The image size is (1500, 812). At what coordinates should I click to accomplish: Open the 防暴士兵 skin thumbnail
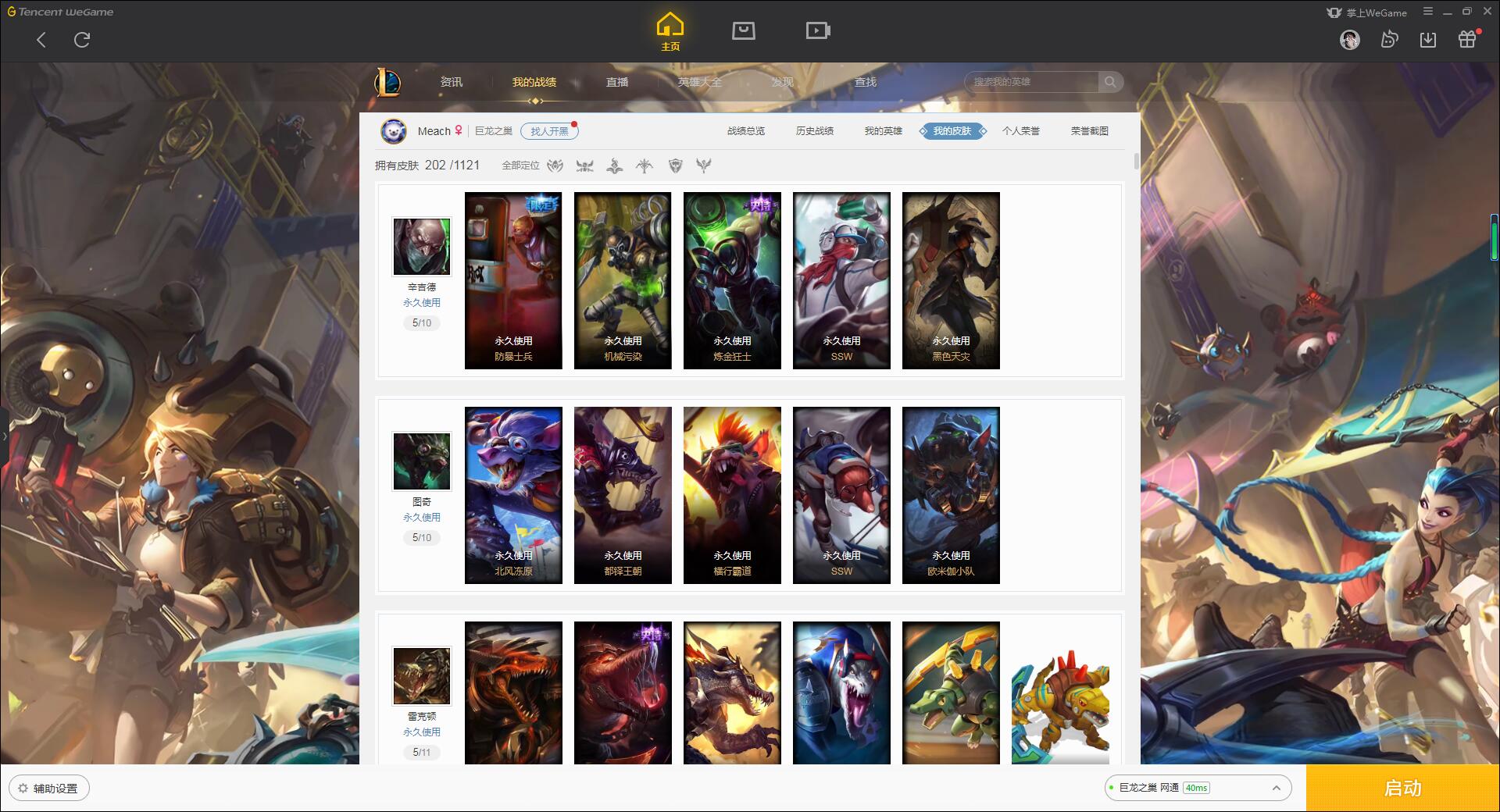pyautogui.click(x=513, y=280)
